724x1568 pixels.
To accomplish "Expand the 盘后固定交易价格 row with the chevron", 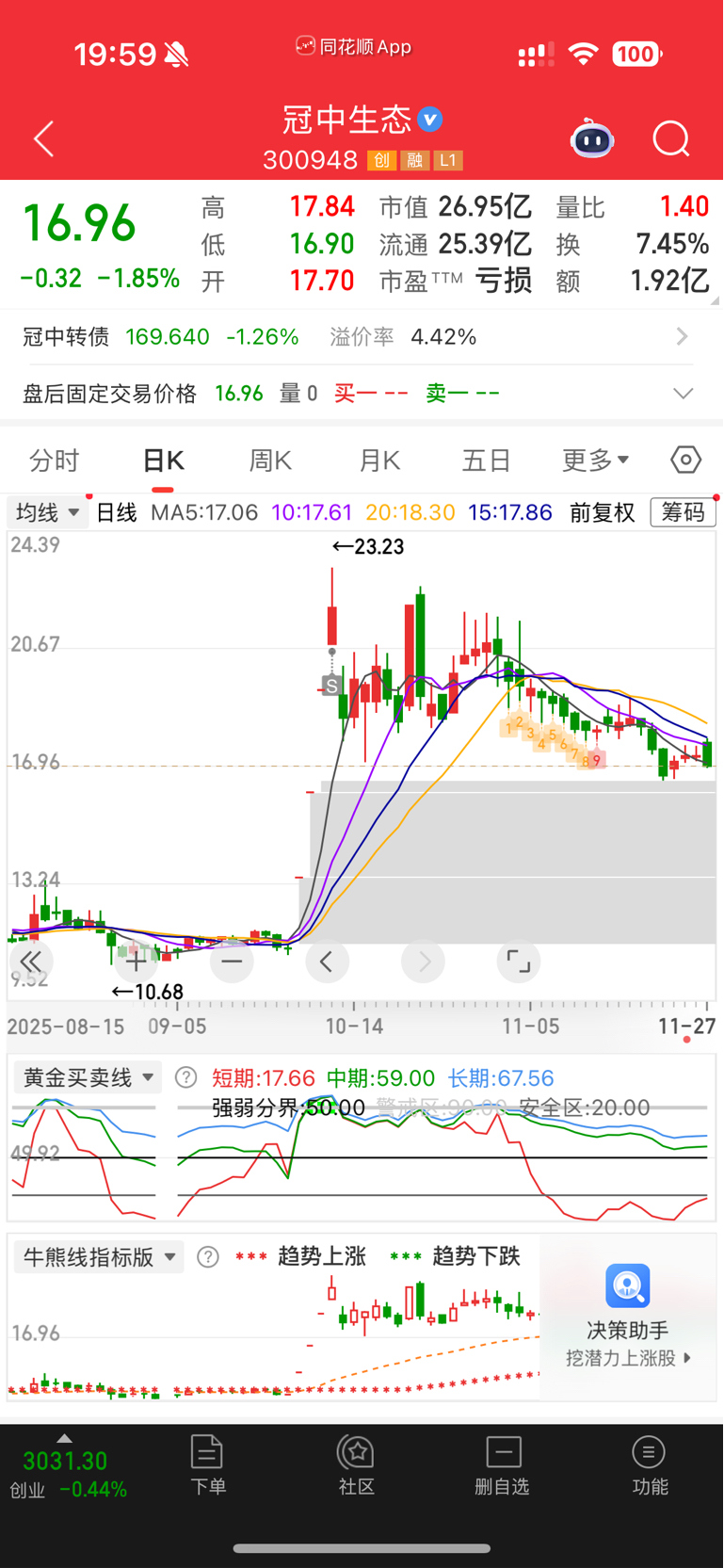I will click(684, 393).
